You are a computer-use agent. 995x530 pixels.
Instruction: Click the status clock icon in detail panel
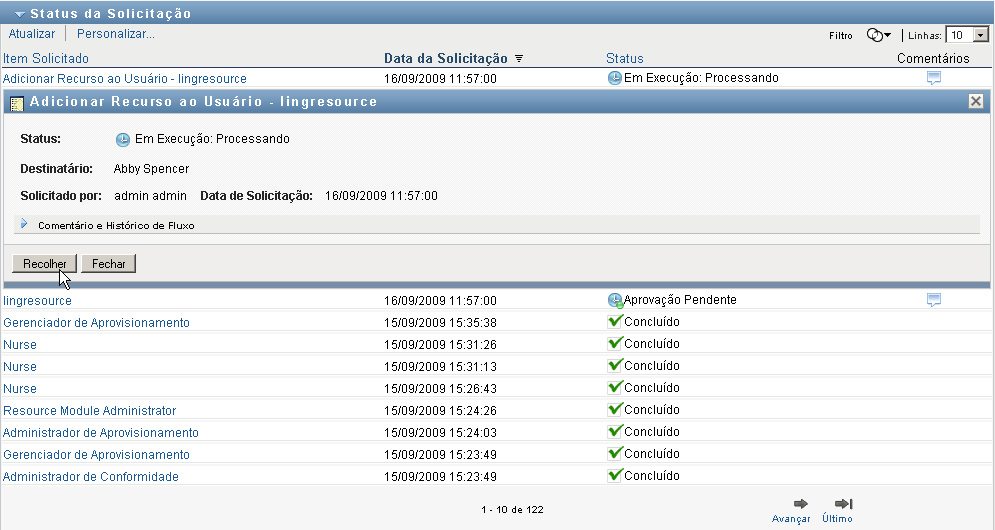pos(122,140)
